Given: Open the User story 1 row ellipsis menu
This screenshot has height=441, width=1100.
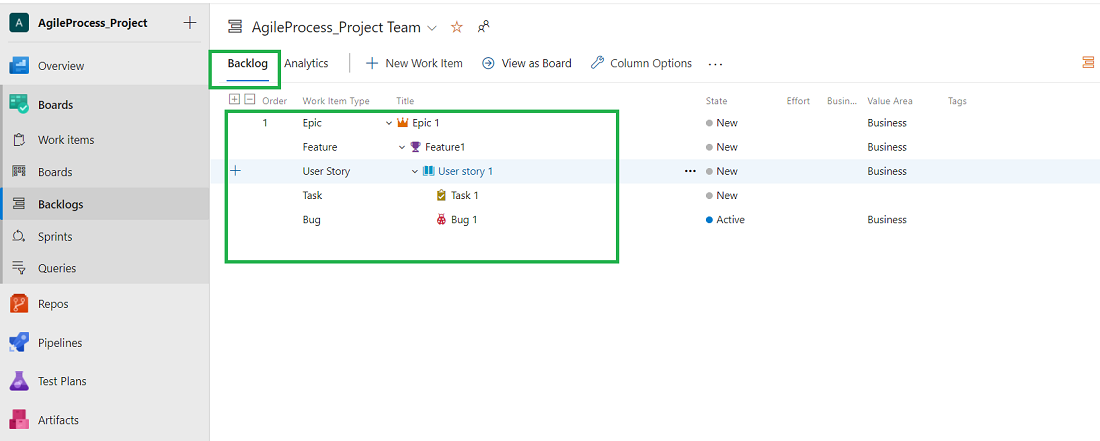Looking at the screenshot, I should pos(689,171).
